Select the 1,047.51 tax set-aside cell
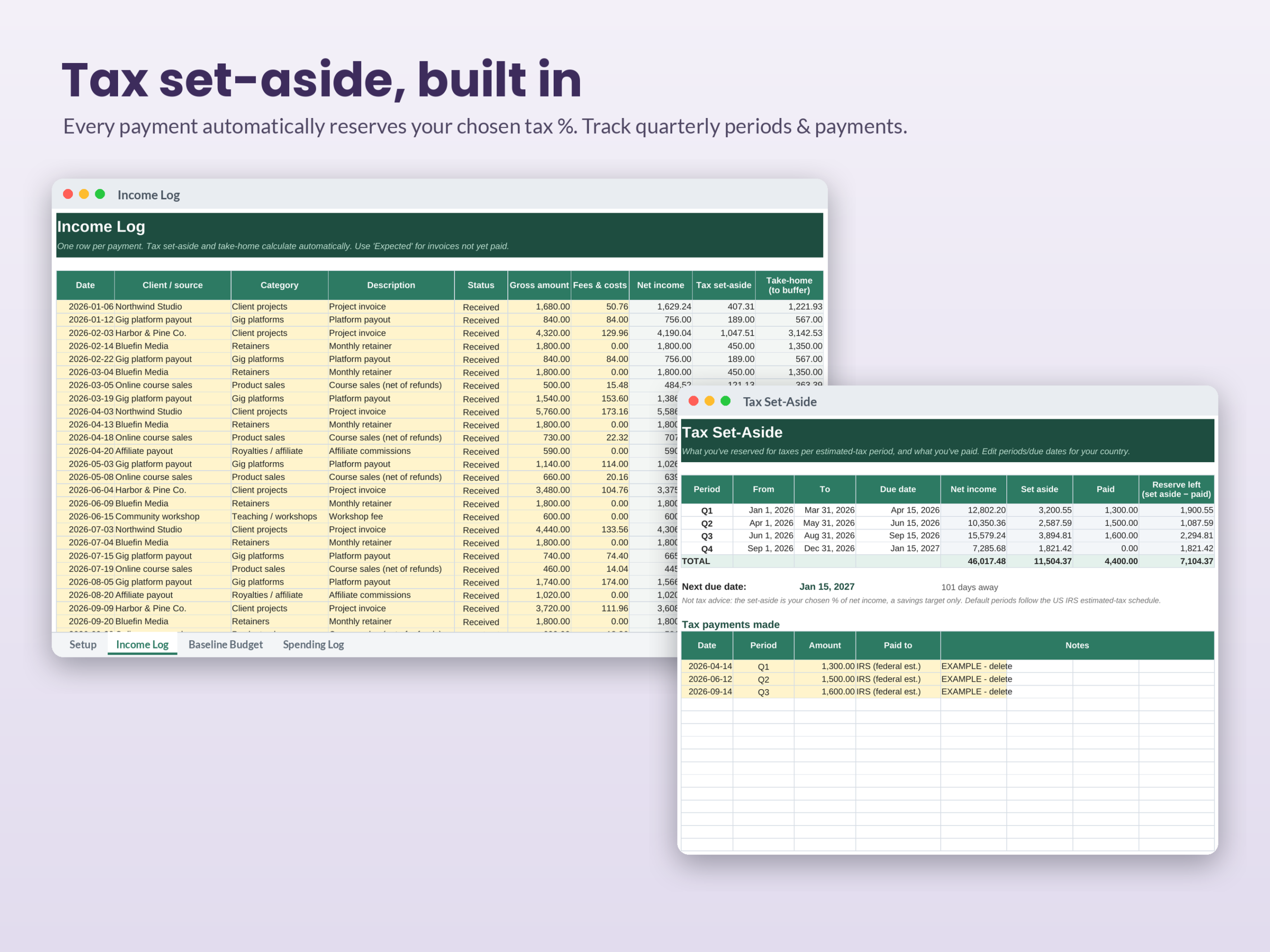 tap(724, 333)
